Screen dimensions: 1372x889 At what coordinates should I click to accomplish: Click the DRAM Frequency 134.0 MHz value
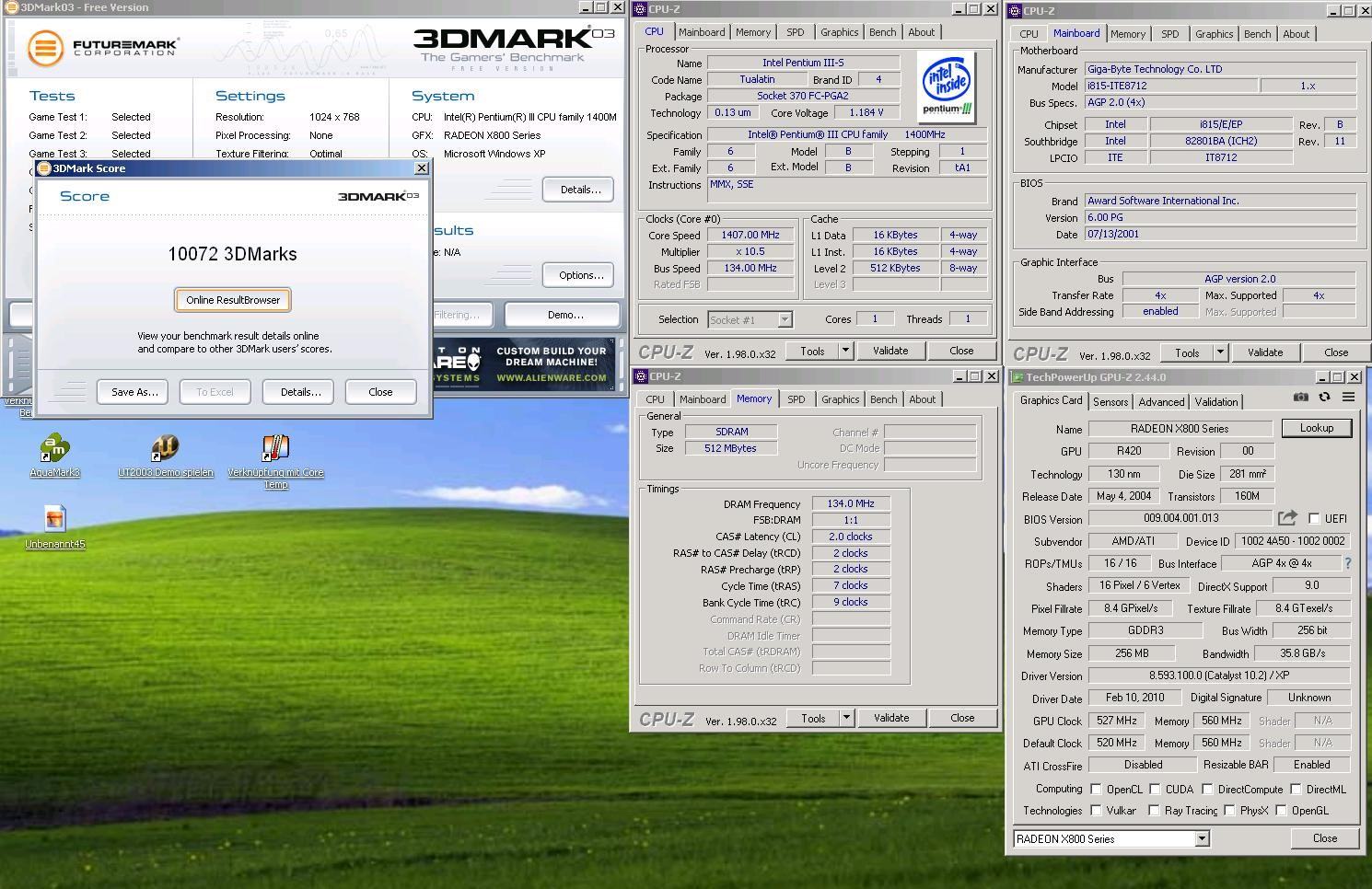pyautogui.click(x=851, y=503)
